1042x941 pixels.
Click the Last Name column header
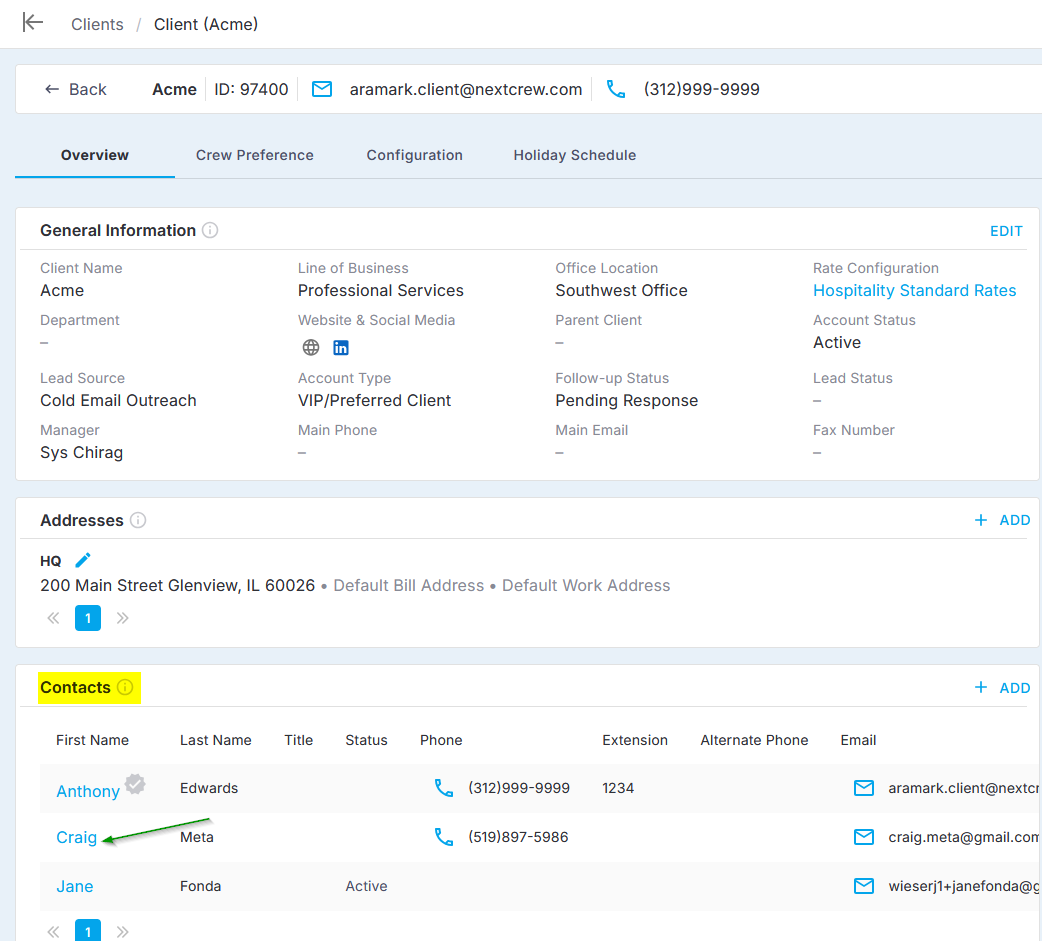point(215,740)
